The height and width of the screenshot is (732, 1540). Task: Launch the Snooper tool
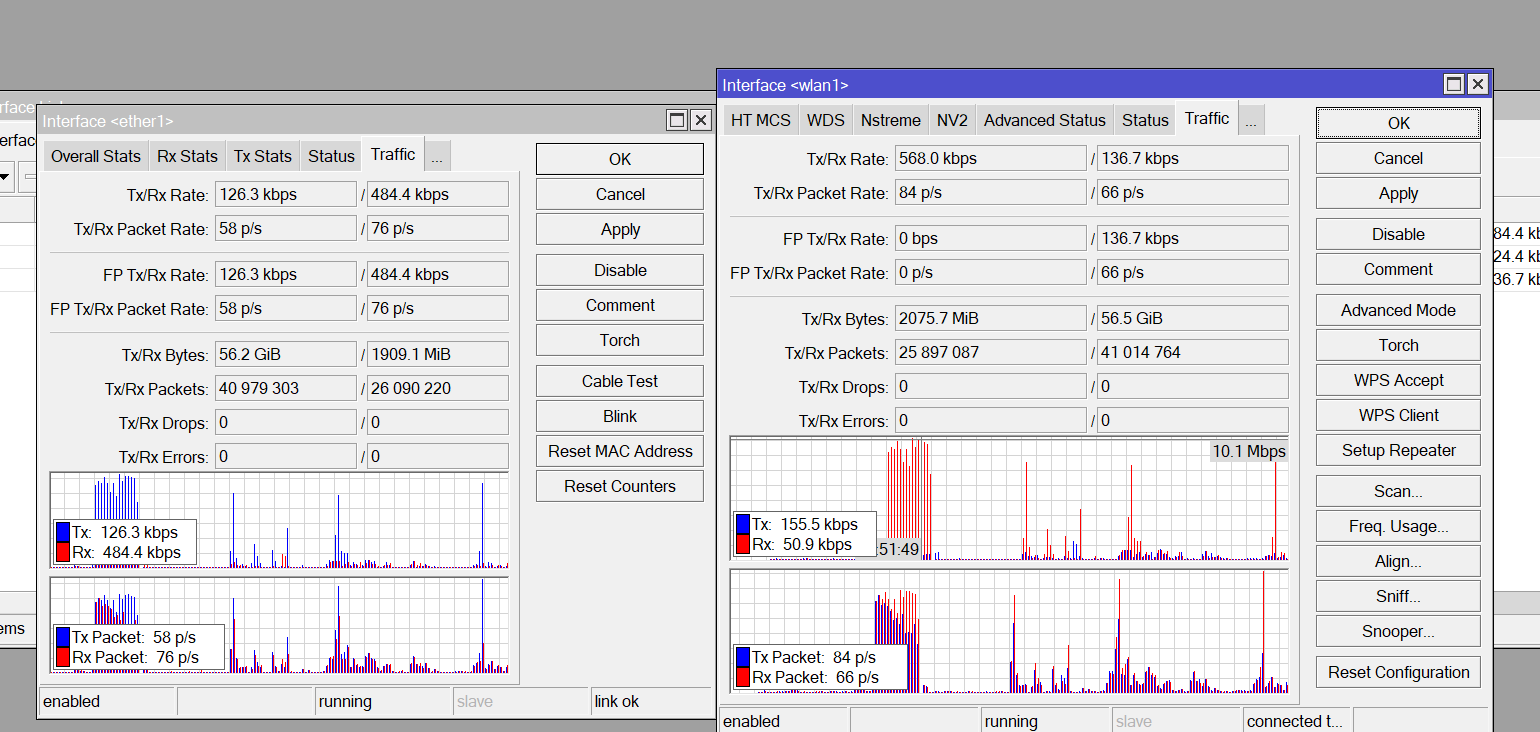click(1397, 631)
